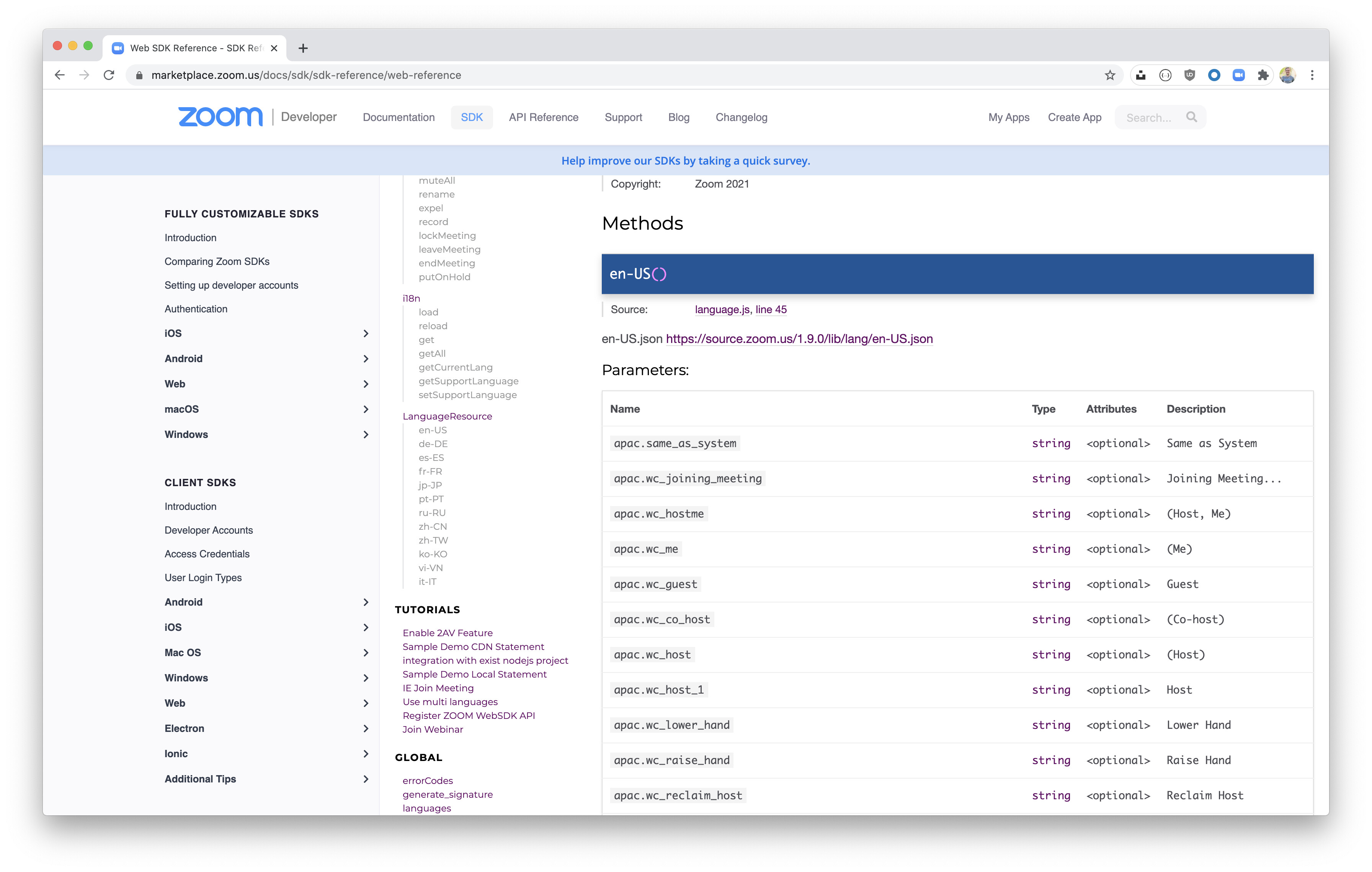The image size is (1372, 872).
Task: Expand the Ionic sidebar section
Action: [366, 754]
